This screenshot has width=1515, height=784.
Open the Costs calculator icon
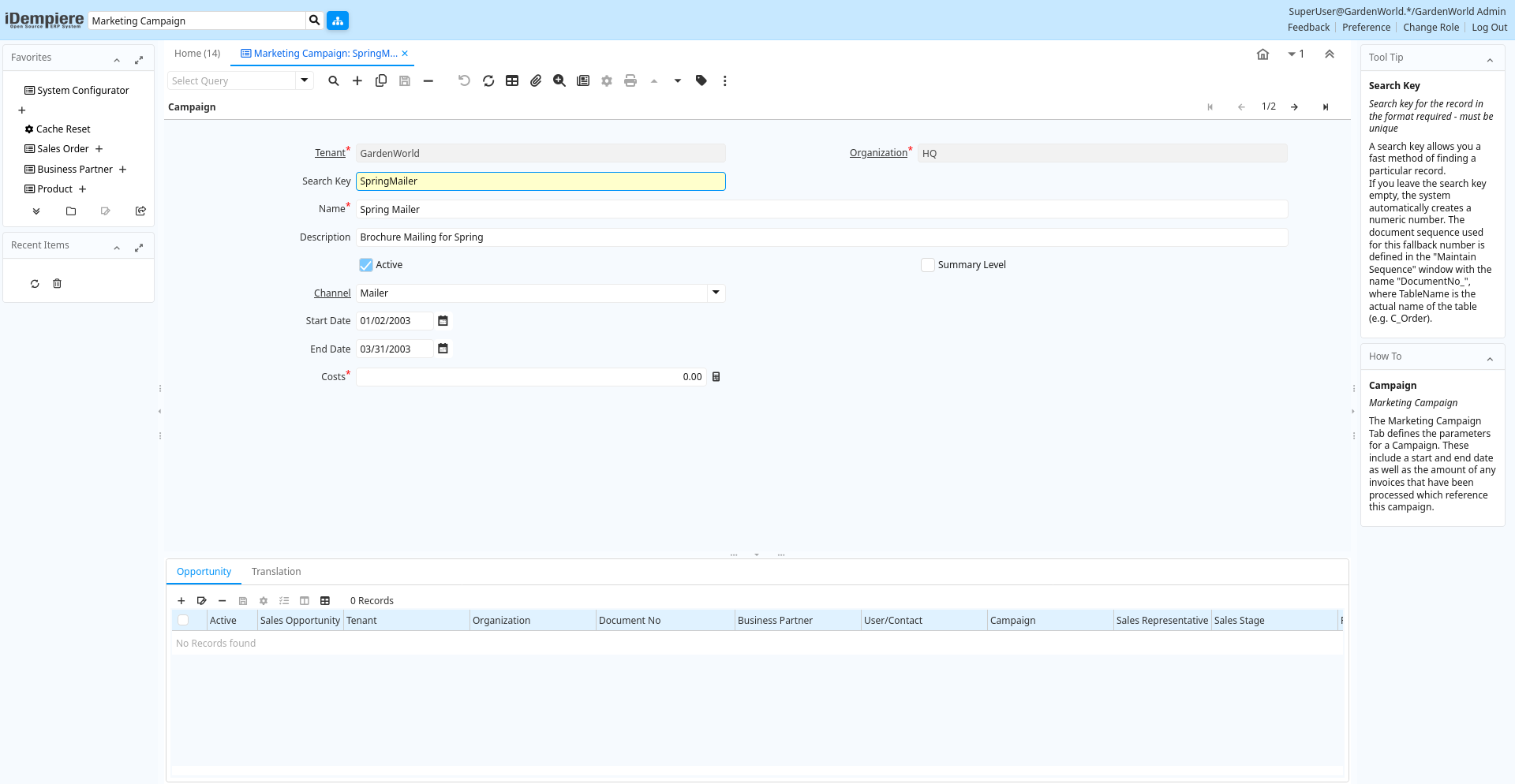716,377
